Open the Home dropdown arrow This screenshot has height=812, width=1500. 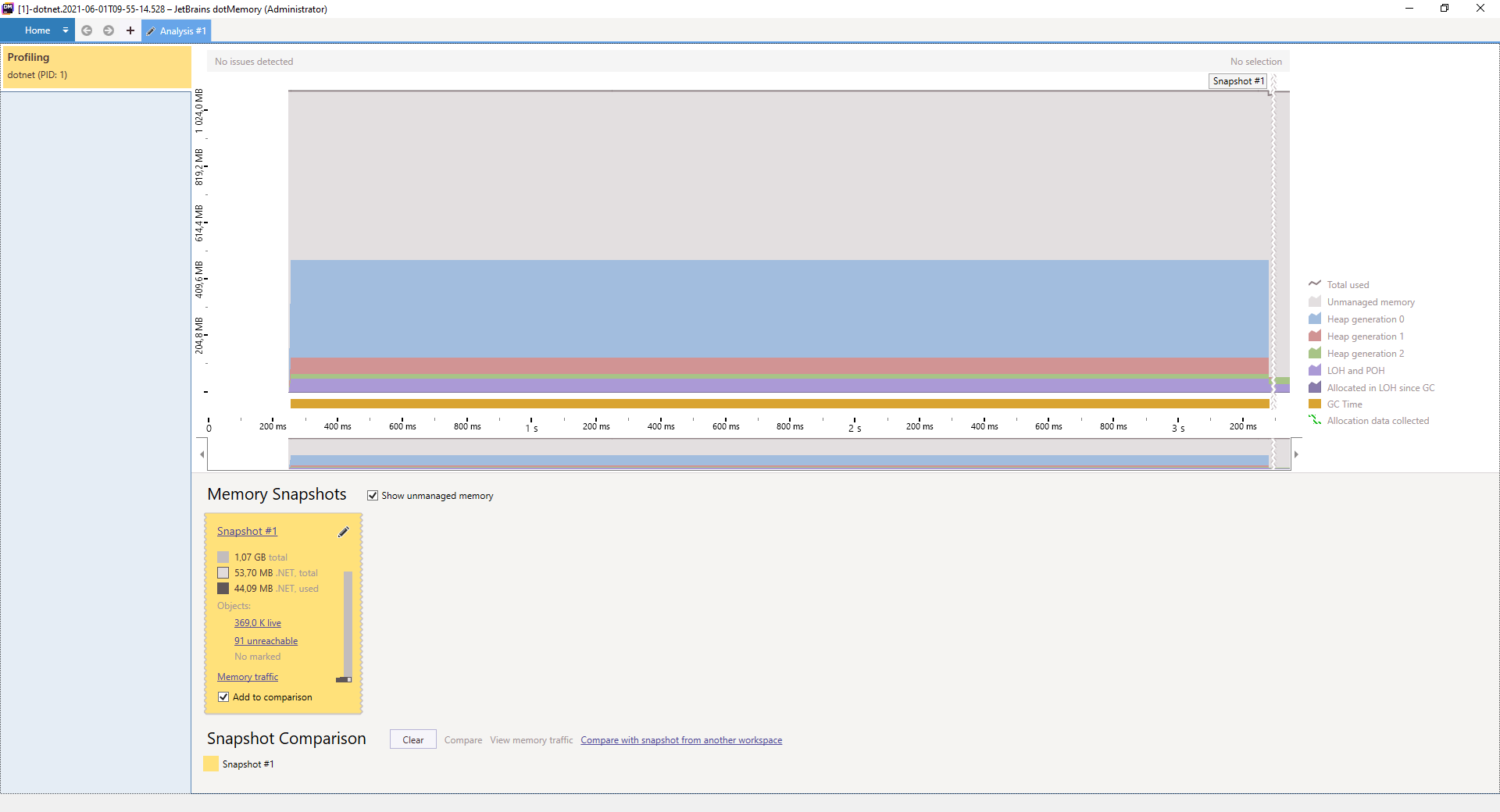pyautogui.click(x=66, y=30)
